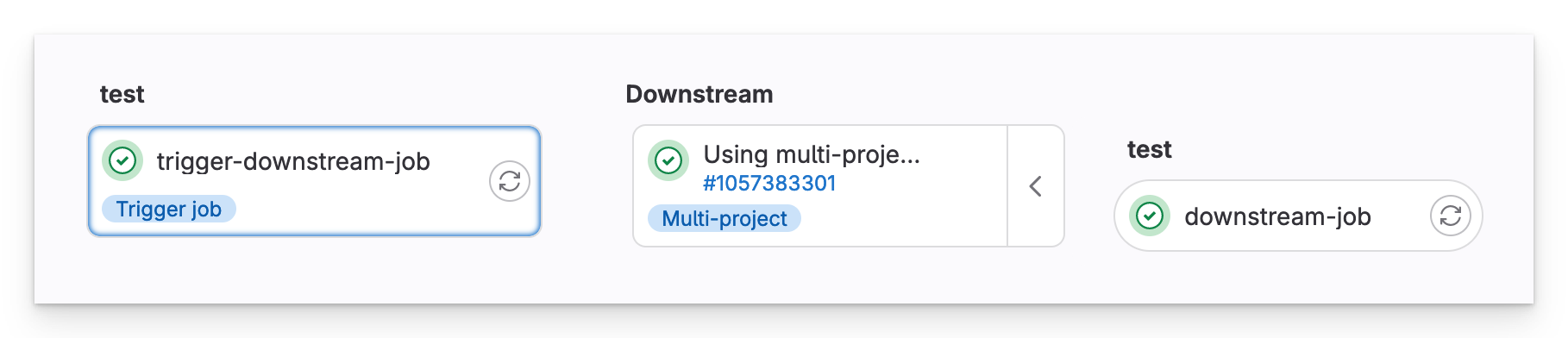Viewport: 1568px width, 338px height.
Task: Click the Multi-project badge
Action: pos(724,218)
